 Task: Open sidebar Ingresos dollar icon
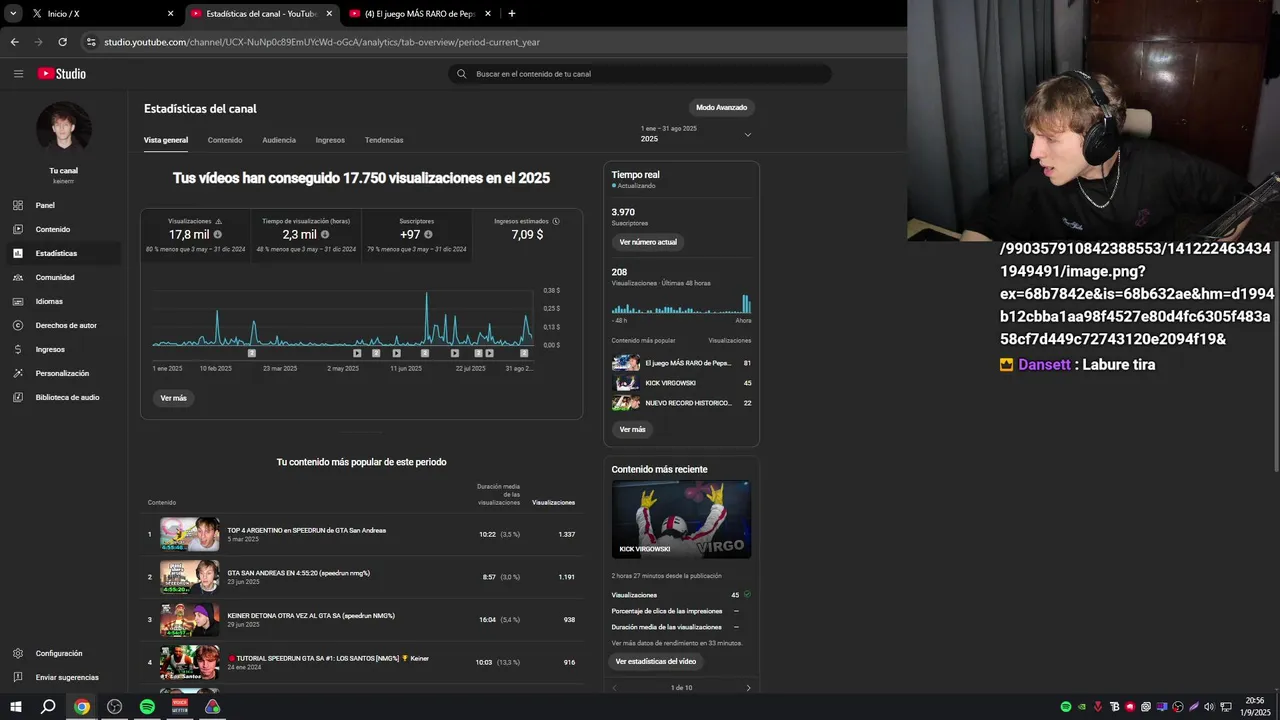[x=18, y=349]
